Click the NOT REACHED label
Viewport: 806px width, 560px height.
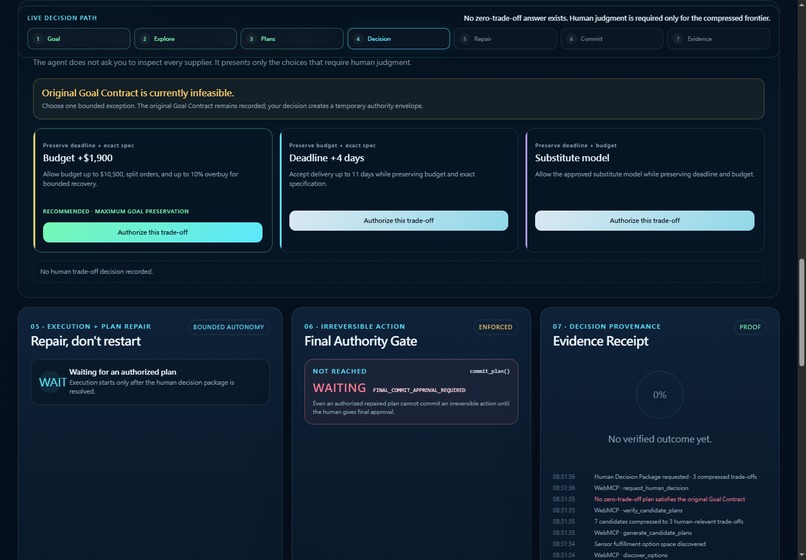click(x=339, y=371)
